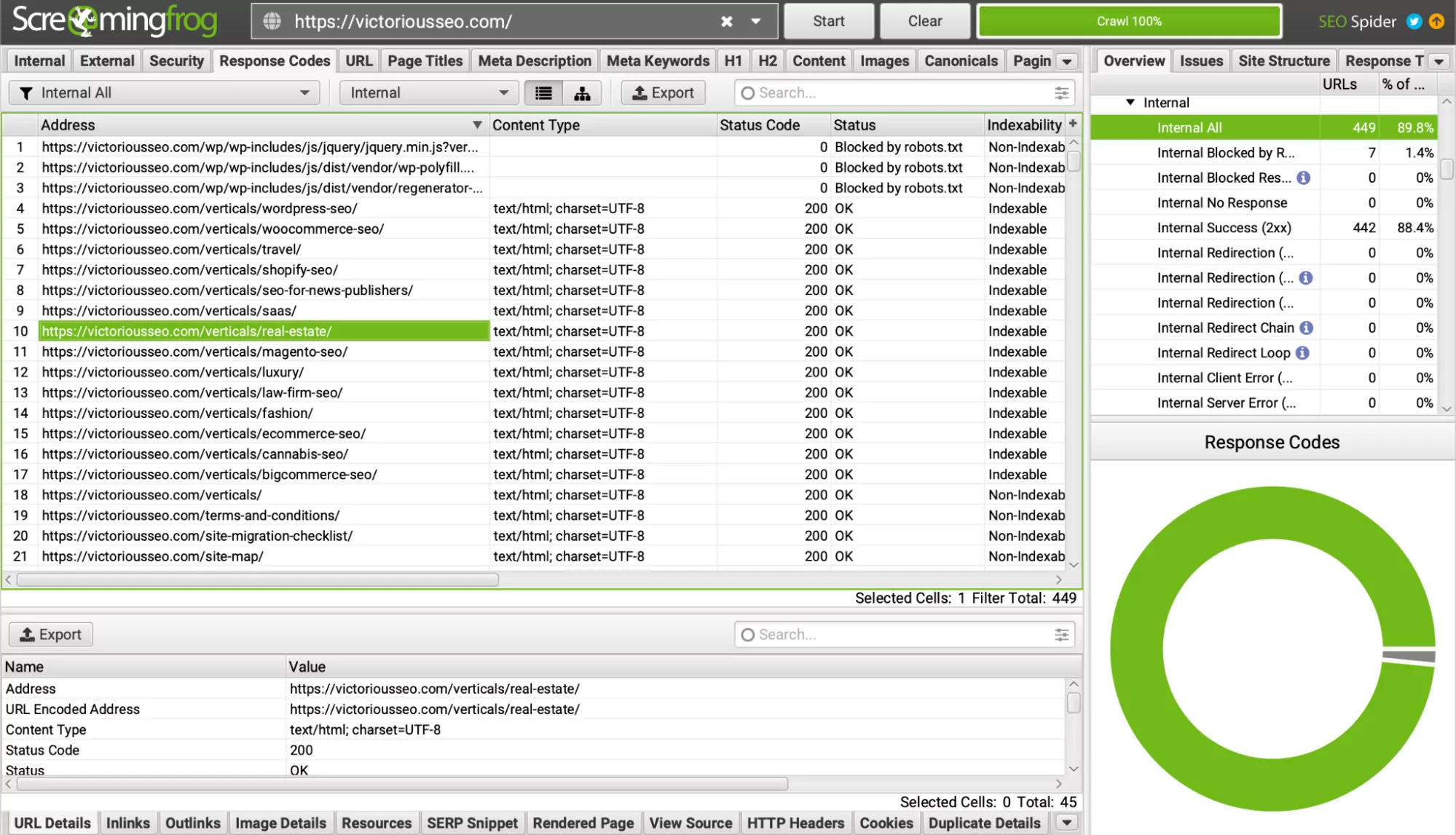Image resolution: width=1456 pixels, height=835 pixels.
Task: Open the Internal All filter dropdown
Action: point(165,93)
